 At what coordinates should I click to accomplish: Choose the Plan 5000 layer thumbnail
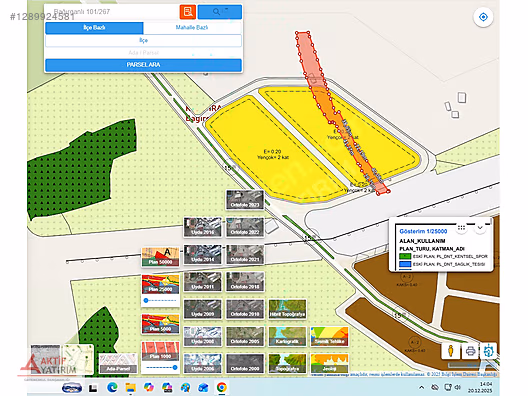tap(160, 324)
